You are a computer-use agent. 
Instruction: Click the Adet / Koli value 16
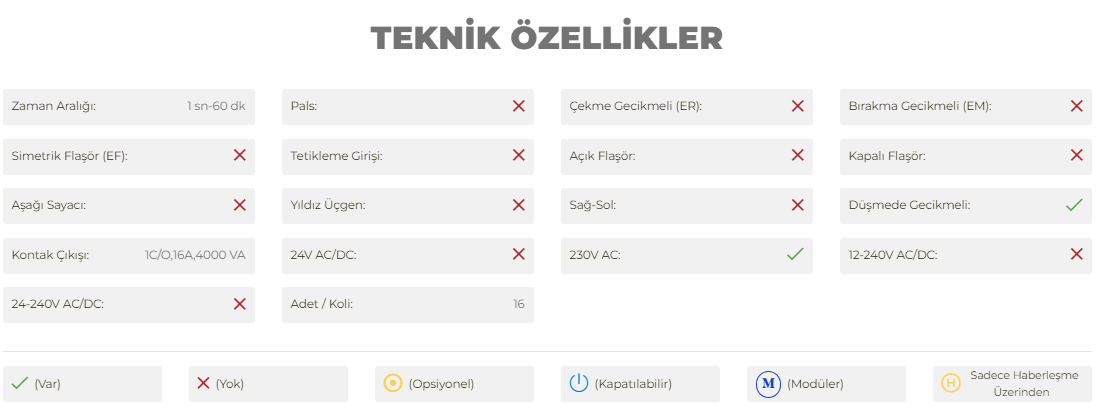point(519,304)
